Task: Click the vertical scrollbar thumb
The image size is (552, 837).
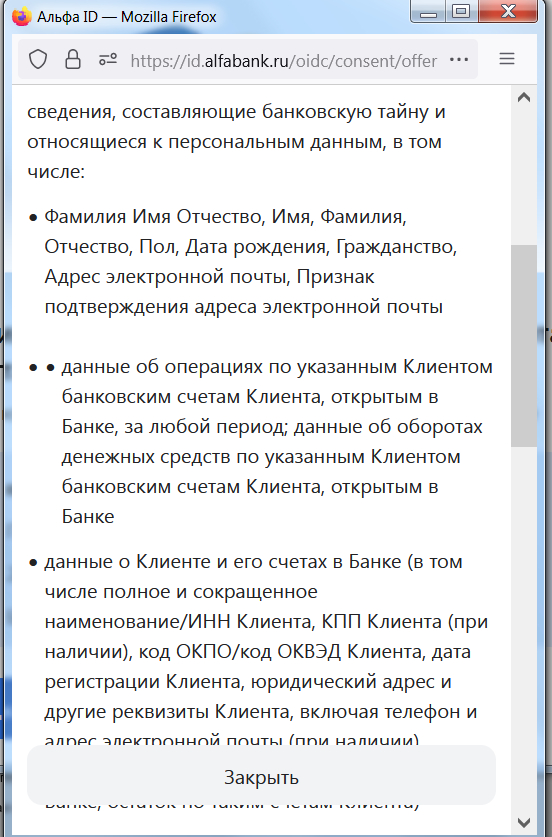Action: pyautogui.click(x=524, y=346)
